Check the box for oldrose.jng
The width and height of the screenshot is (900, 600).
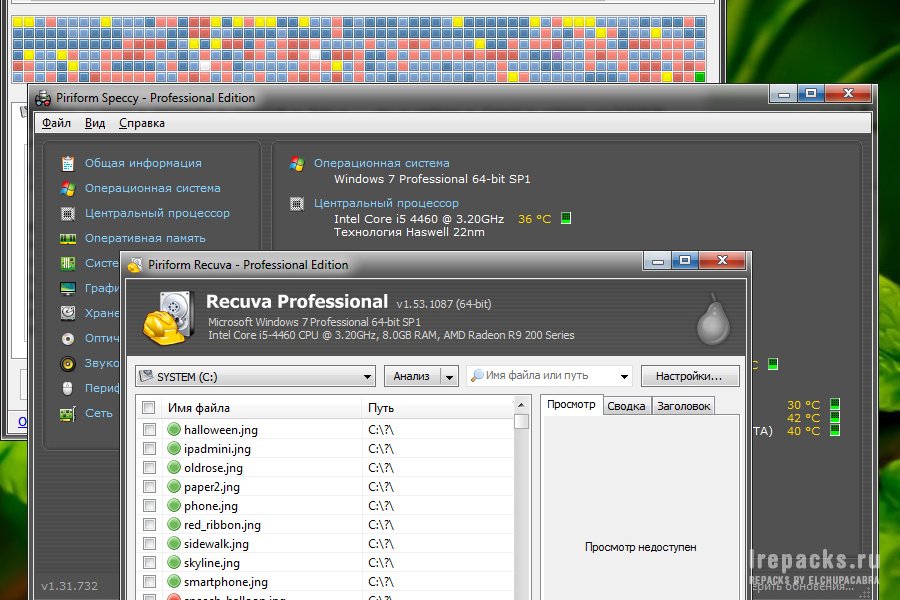(149, 467)
